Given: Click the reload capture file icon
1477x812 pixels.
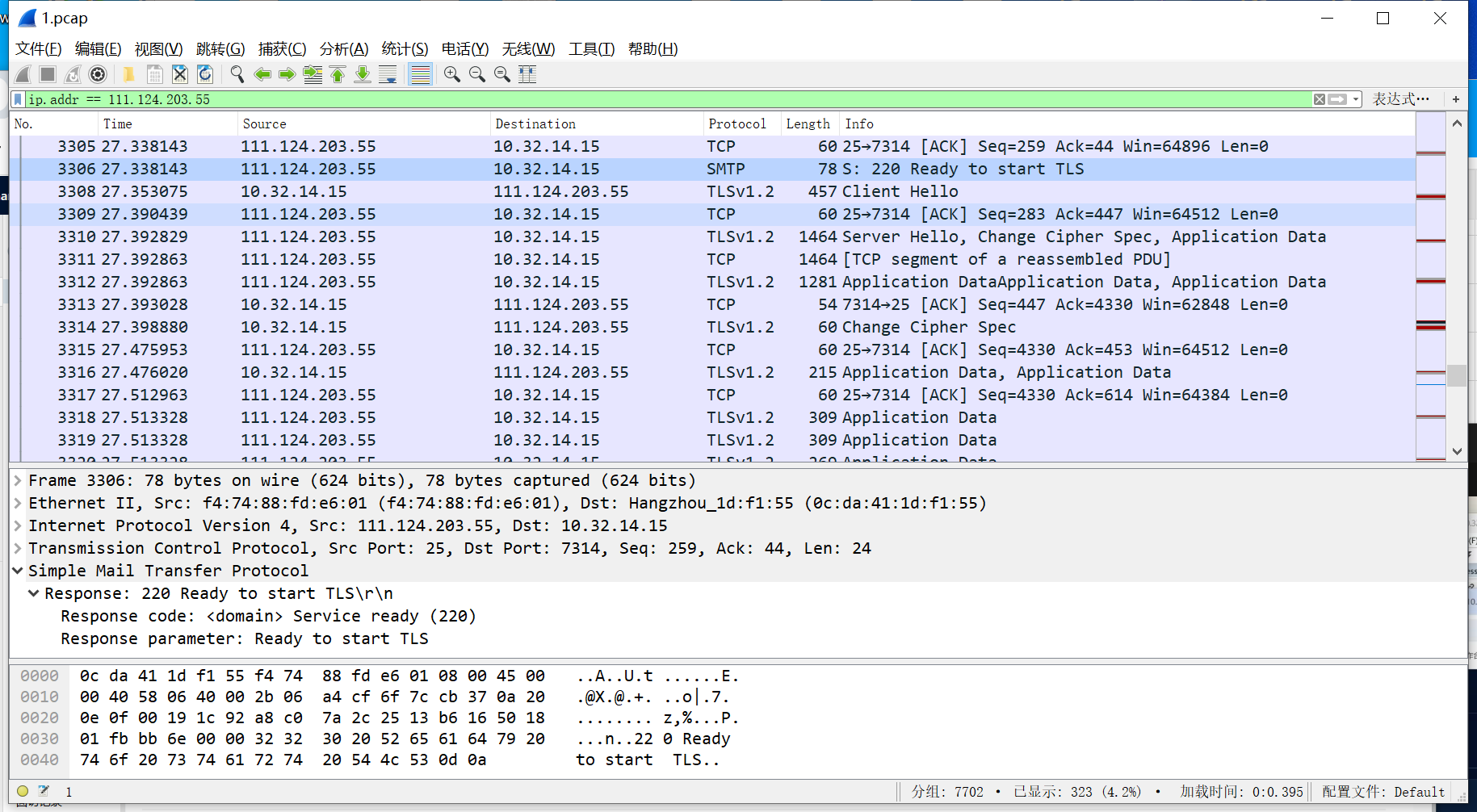Looking at the screenshot, I should click(x=205, y=74).
